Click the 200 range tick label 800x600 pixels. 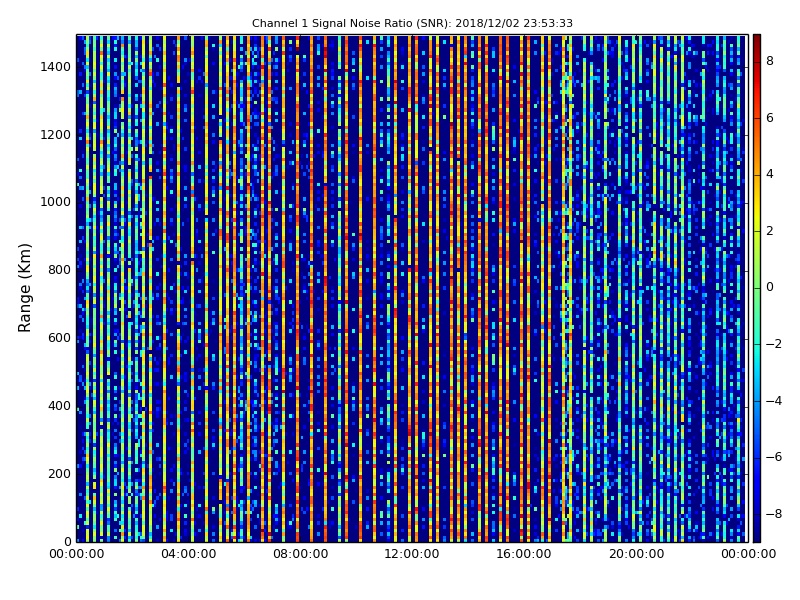click(59, 473)
